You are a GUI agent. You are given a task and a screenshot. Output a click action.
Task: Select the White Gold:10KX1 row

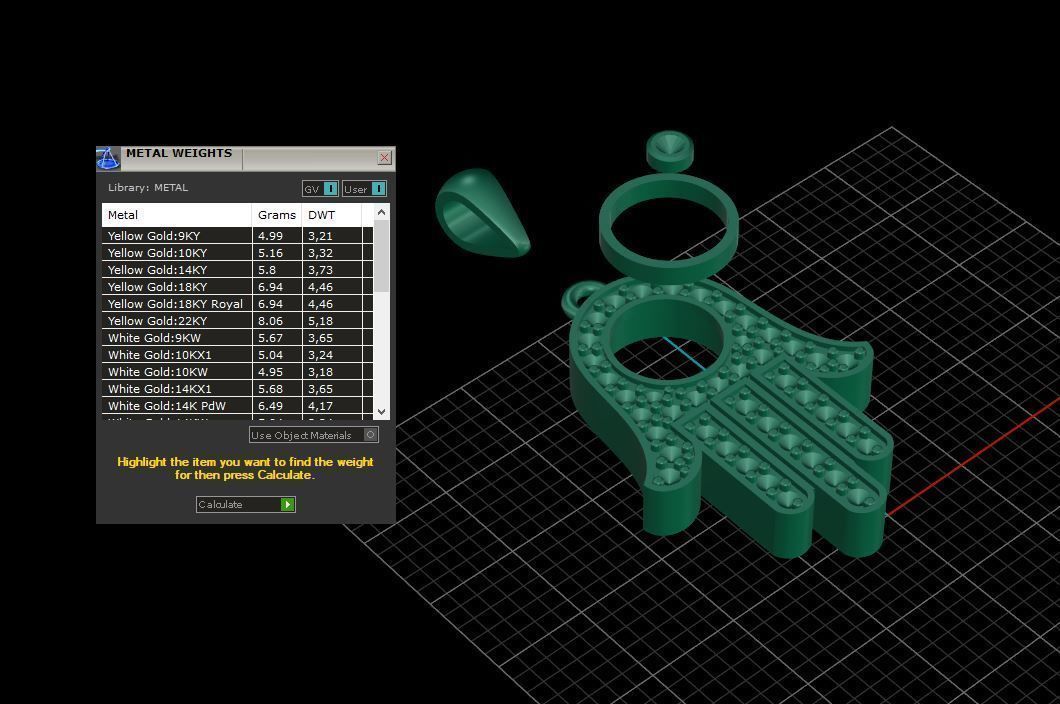237,354
